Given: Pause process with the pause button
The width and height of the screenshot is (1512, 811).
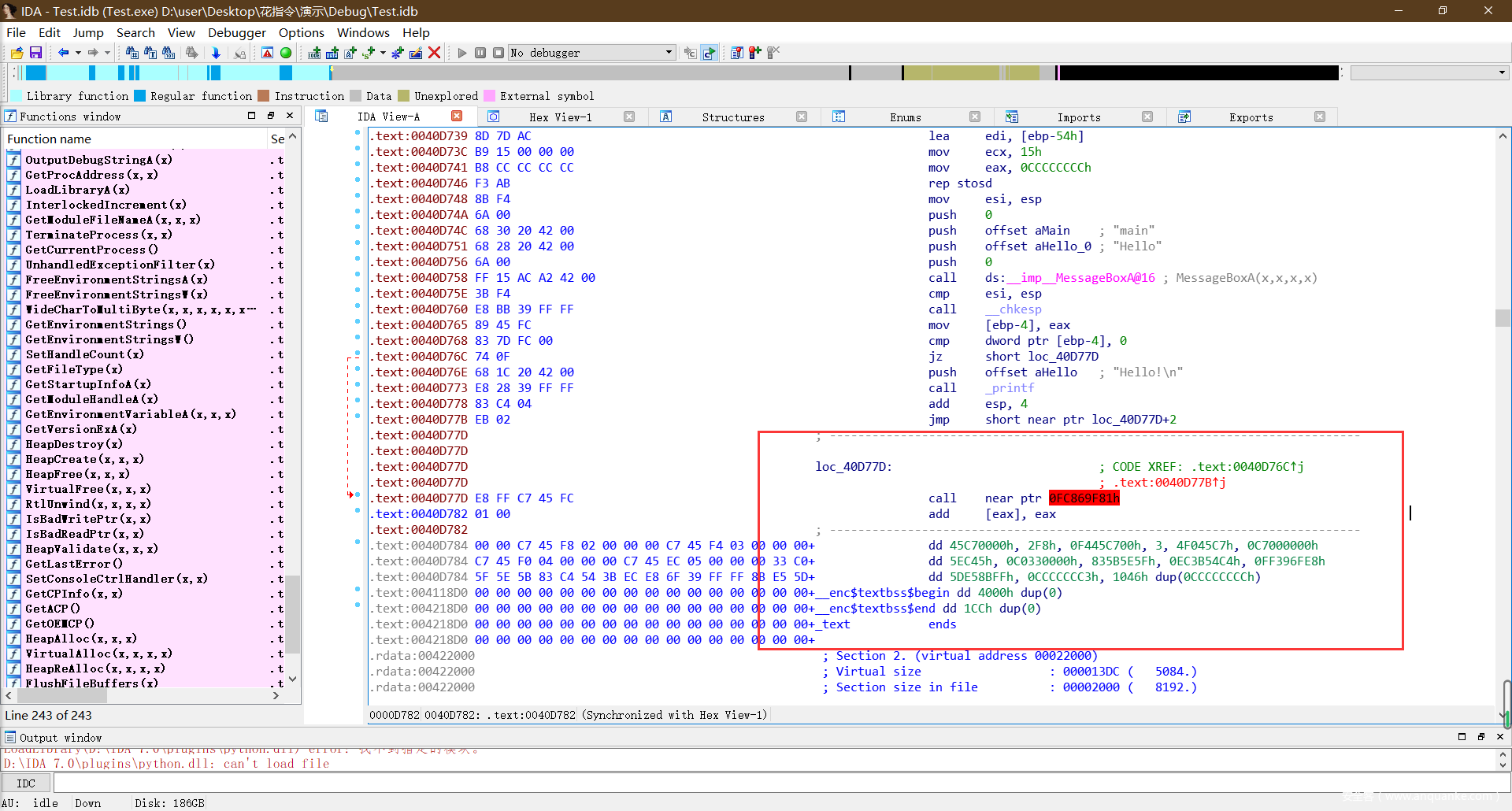Looking at the screenshot, I should 480,53.
